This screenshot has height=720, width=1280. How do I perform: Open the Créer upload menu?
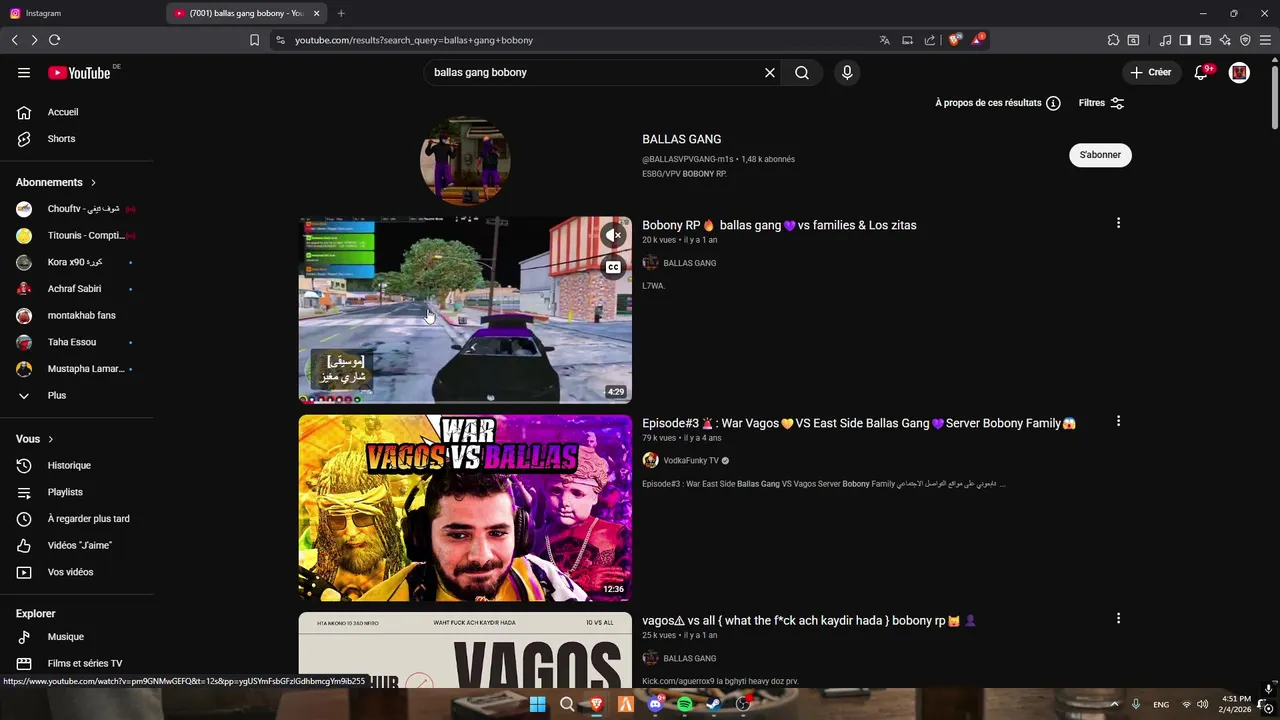(1151, 72)
